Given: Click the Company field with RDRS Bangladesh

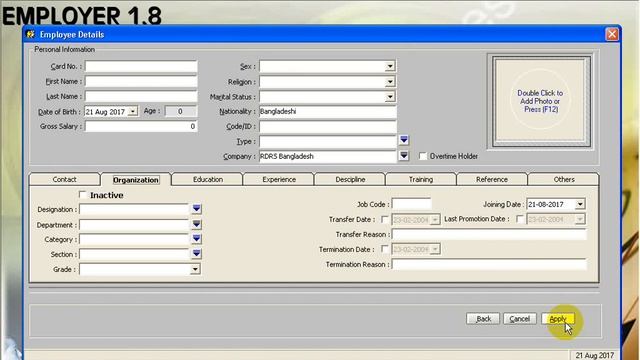Looking at the screenshot, I should pyautogui.click(x=328, y=156).
